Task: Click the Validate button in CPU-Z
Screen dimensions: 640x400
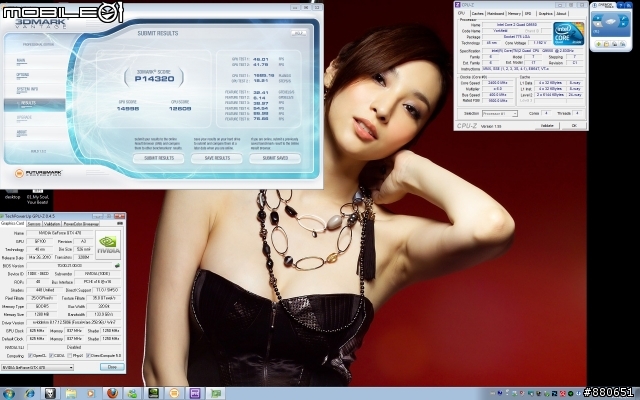Action: coord(547,126)
